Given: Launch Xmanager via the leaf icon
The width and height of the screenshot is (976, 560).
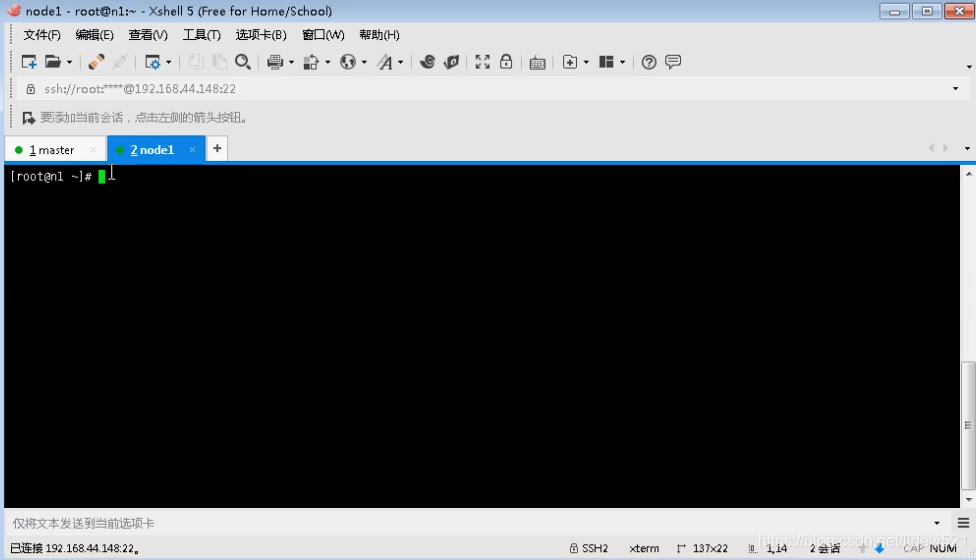Looking at the screenshot, I should tap(452, 62).
